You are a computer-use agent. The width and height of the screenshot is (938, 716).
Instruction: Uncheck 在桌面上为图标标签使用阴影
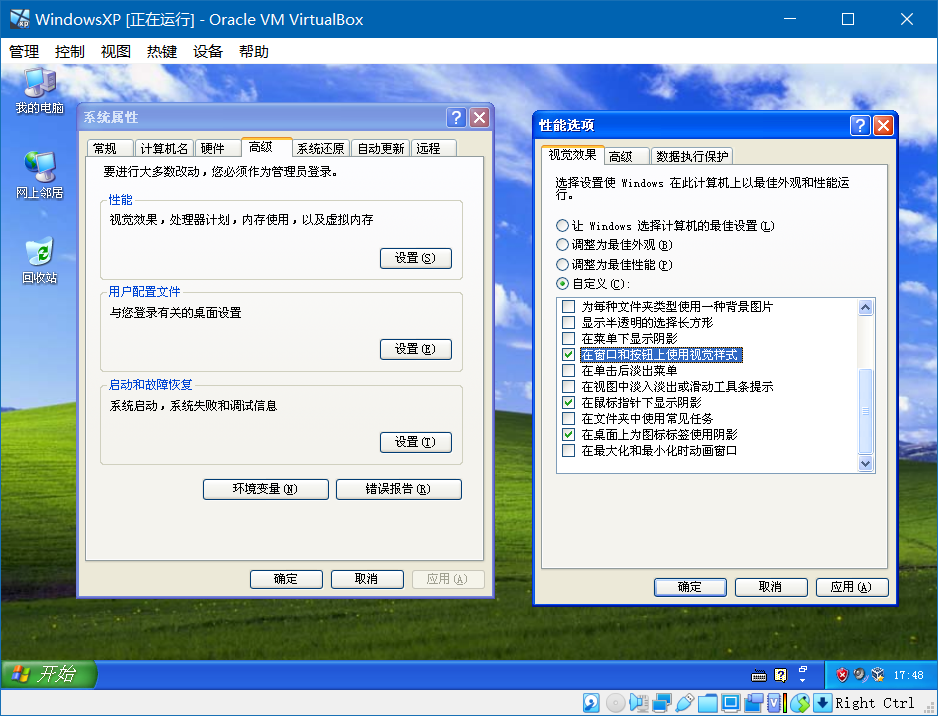(568, 434)
